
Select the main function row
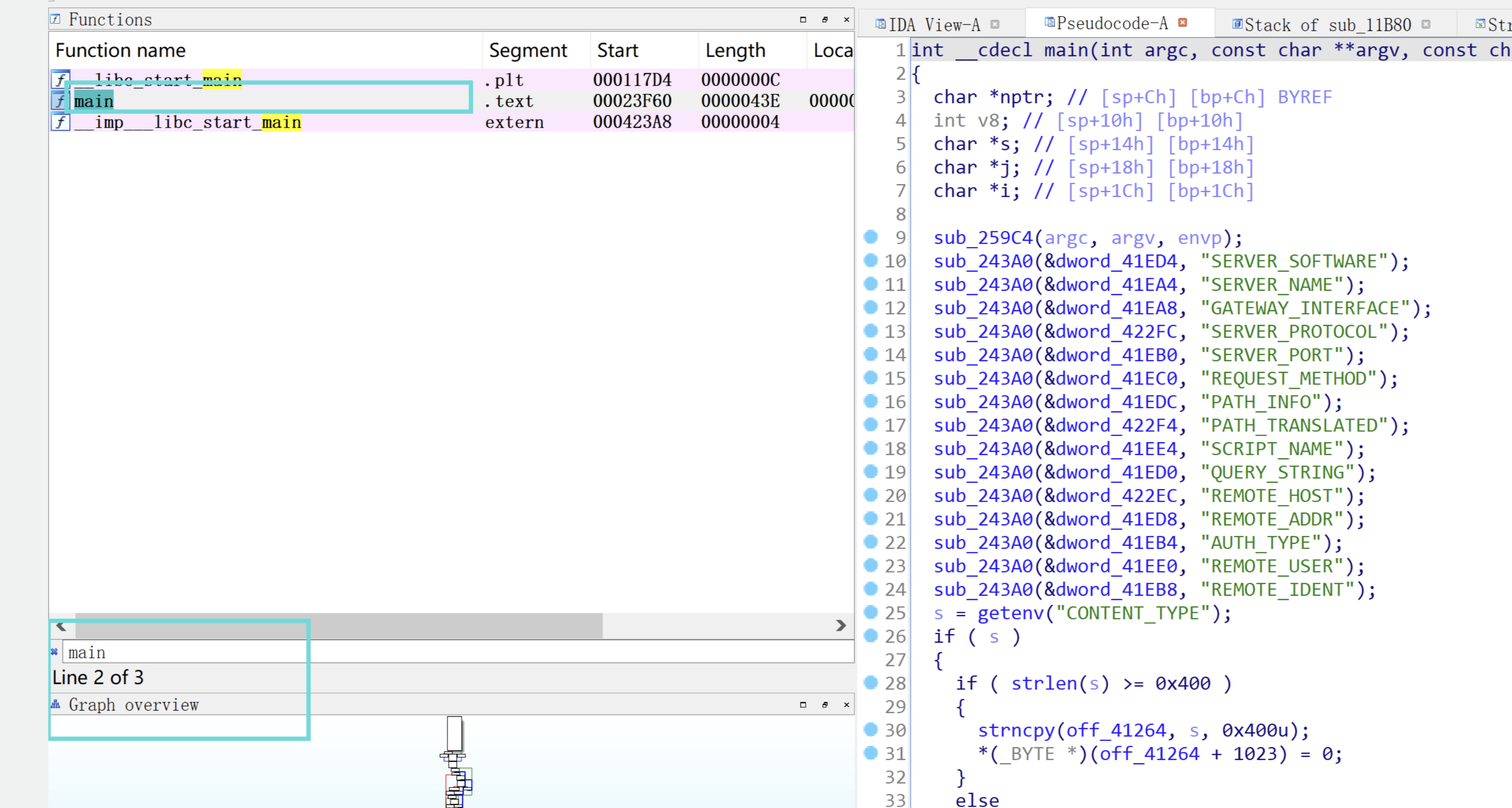[x=452, y=101]
